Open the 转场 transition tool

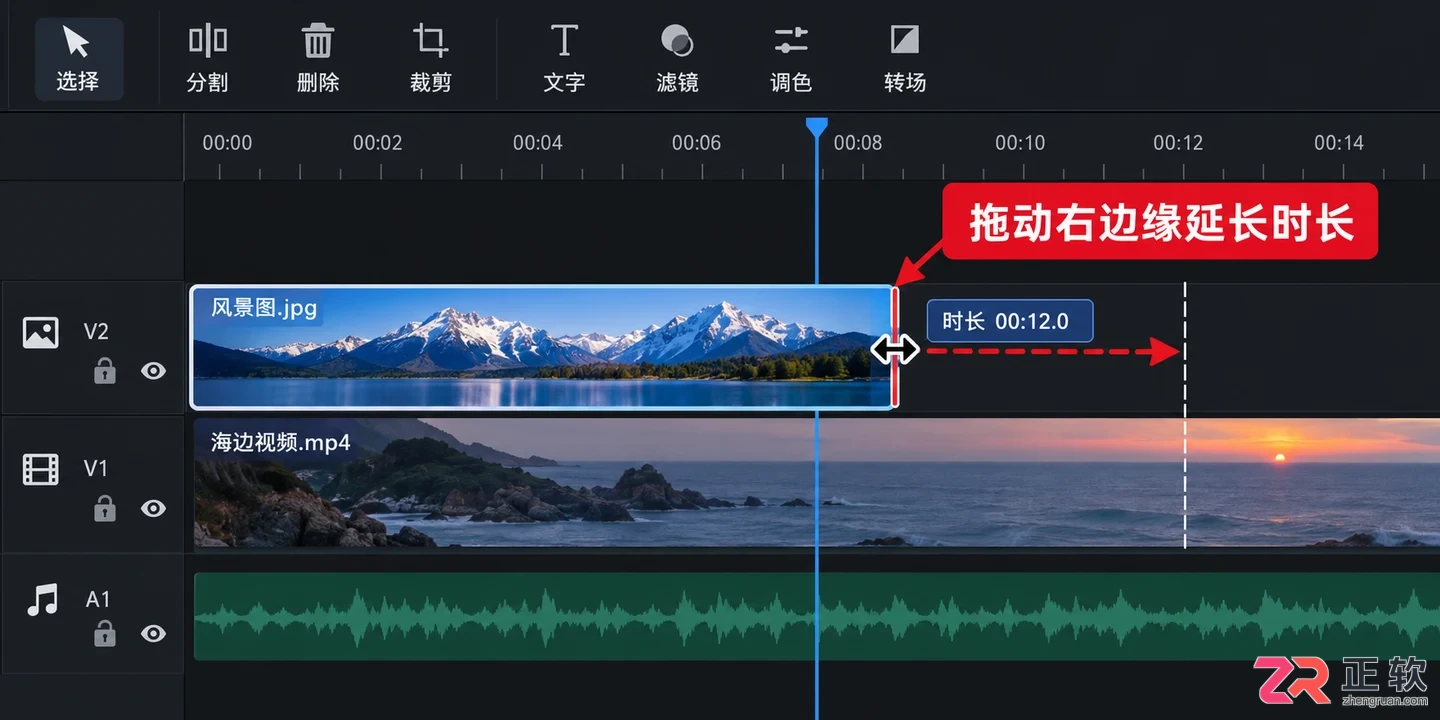point(905,58)
